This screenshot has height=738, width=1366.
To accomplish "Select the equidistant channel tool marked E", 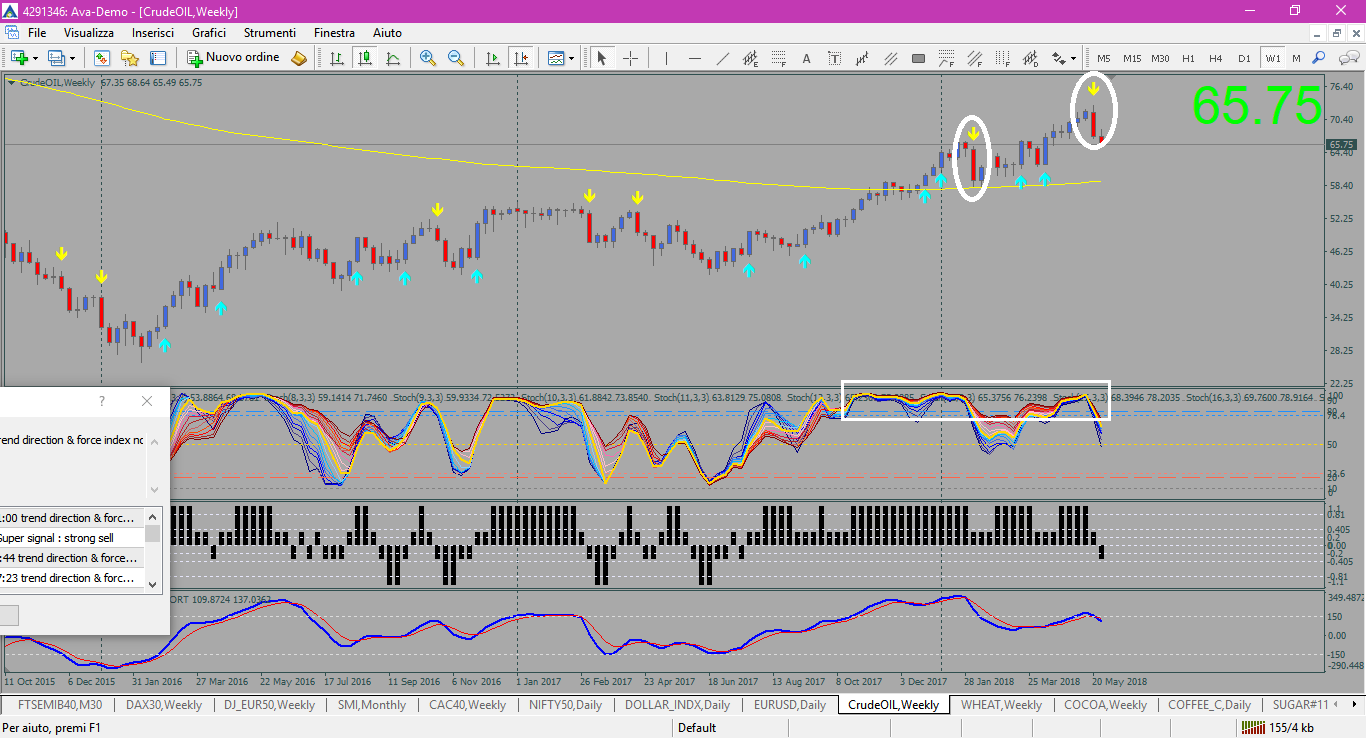I will click(750, 58).
